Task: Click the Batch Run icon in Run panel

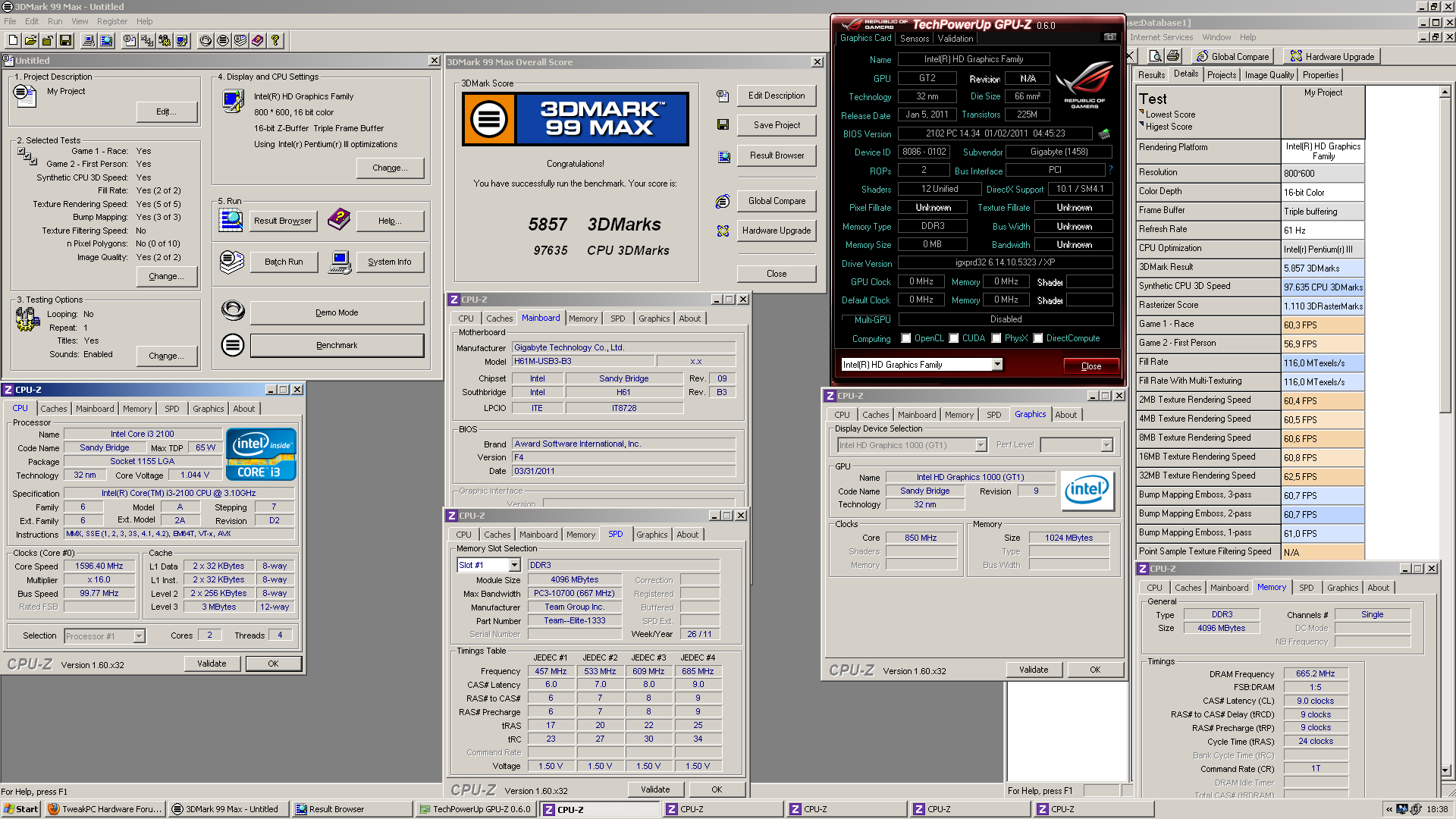Action: (232, 262)
